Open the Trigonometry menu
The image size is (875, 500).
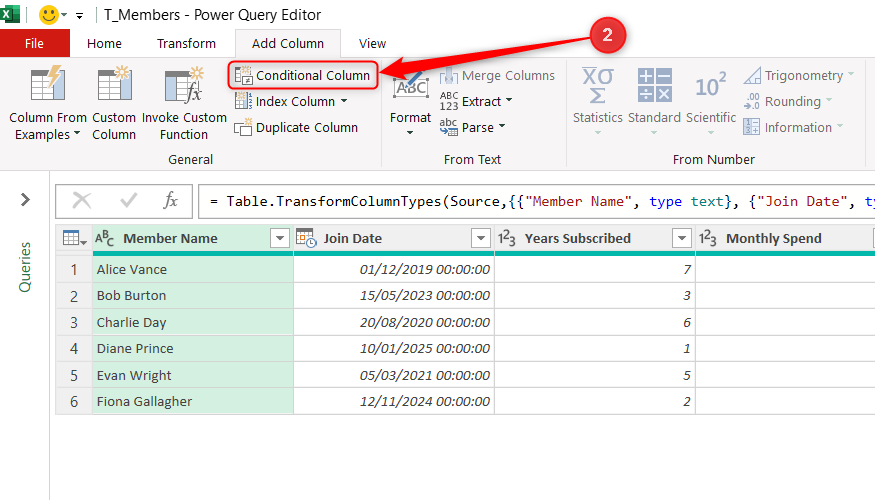tap(799, 75)
